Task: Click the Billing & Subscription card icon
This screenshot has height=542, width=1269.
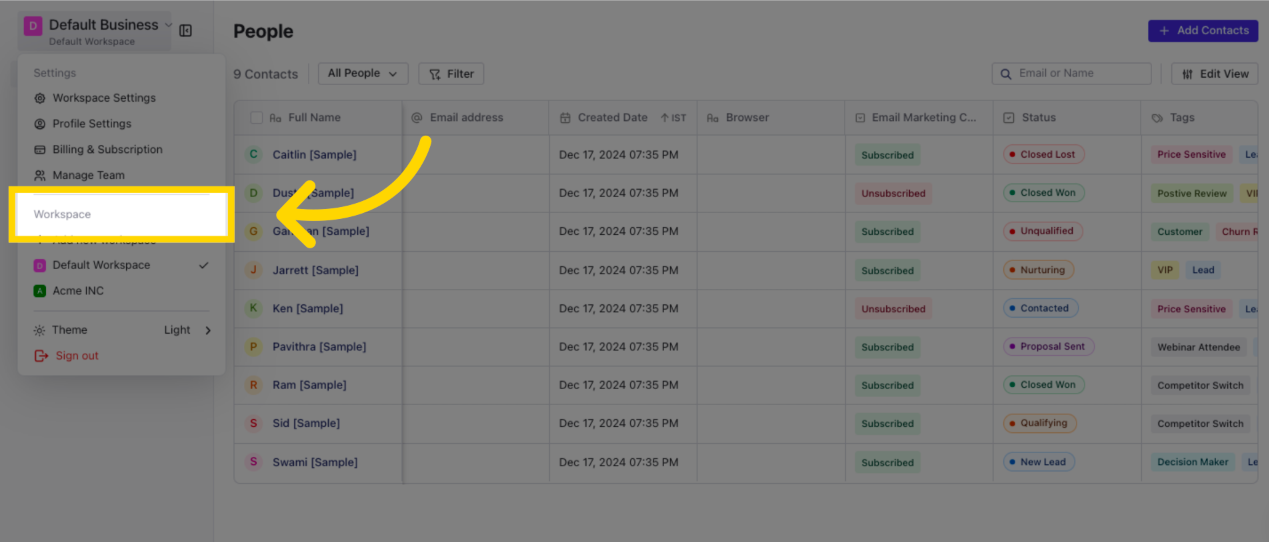Action: point(40,150)
